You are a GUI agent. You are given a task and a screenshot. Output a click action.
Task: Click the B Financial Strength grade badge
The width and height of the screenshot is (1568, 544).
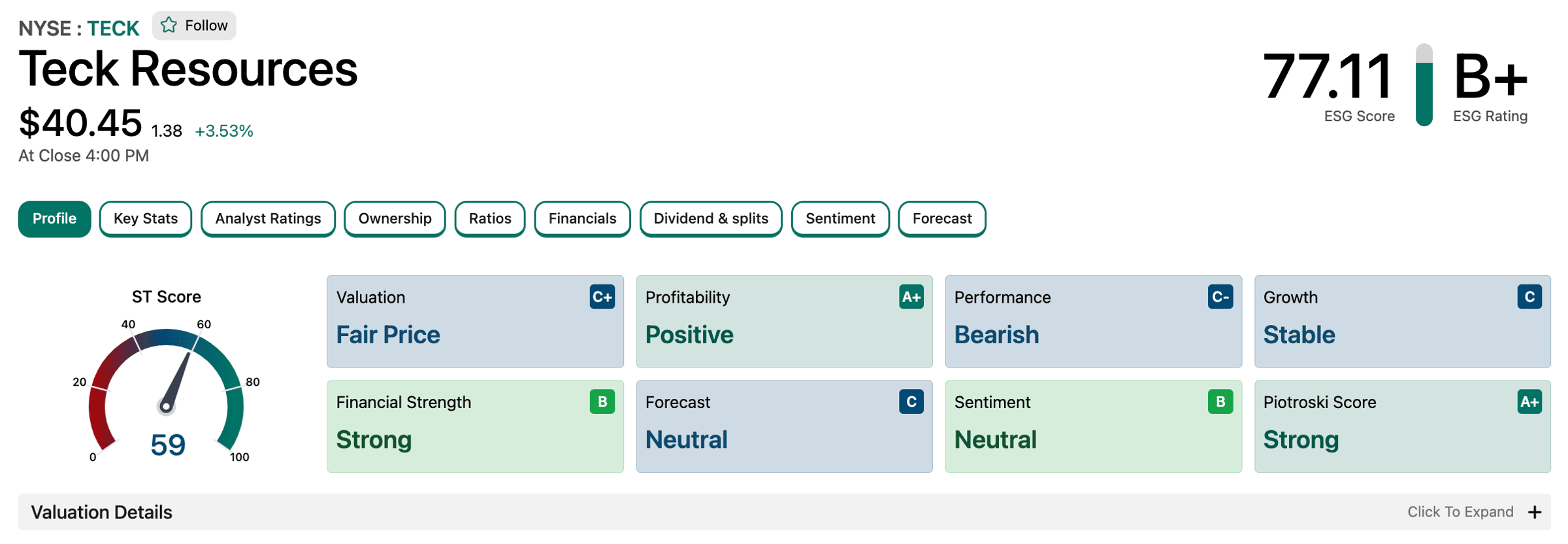pyautogui.click(x=602, y=401)
